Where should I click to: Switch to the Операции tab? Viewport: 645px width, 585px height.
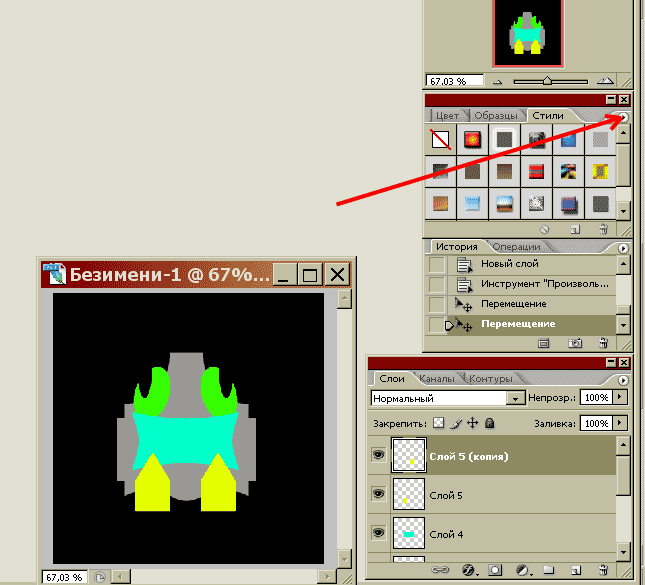(x=516, y=246)
